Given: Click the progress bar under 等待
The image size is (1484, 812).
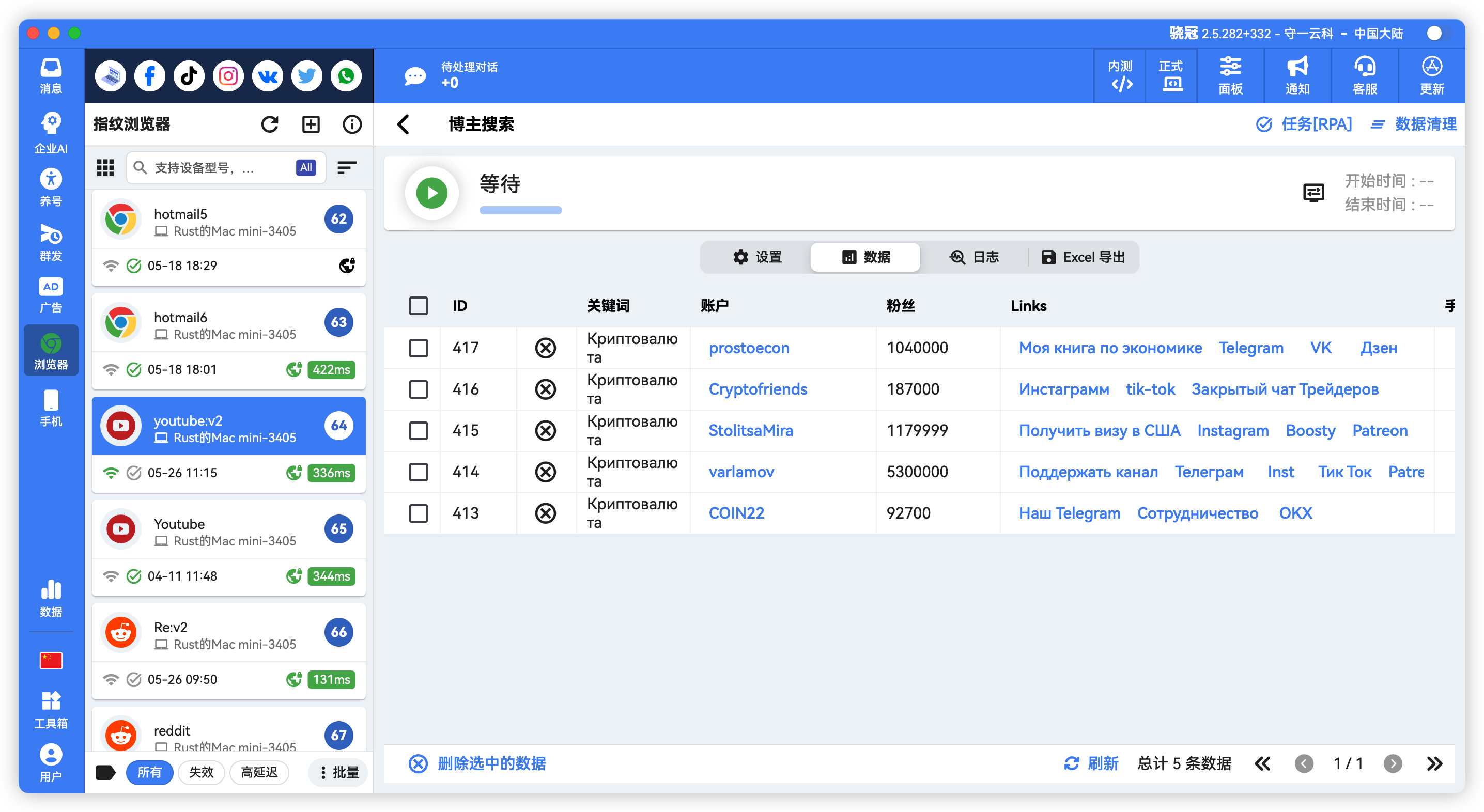Looking at the screenshot, I should 520,210.
